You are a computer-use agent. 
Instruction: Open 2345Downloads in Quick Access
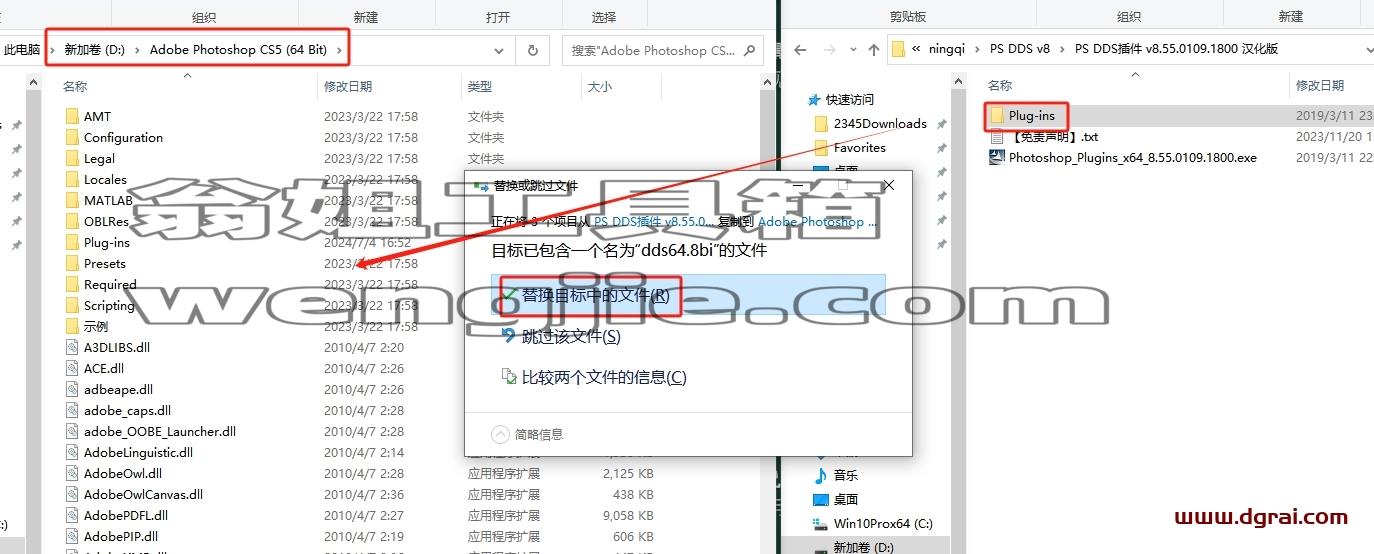(x=880, y=123)
